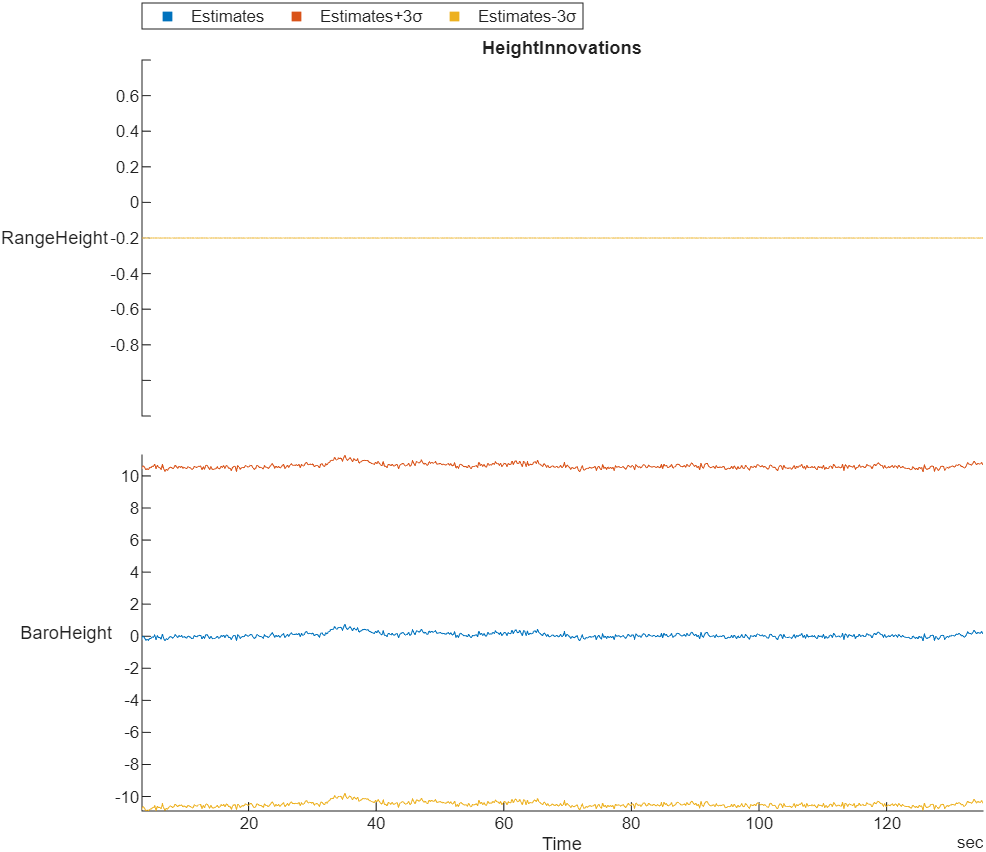
Task: Click the HeightInnovations plot title
Action: click(x=562, y=47)
